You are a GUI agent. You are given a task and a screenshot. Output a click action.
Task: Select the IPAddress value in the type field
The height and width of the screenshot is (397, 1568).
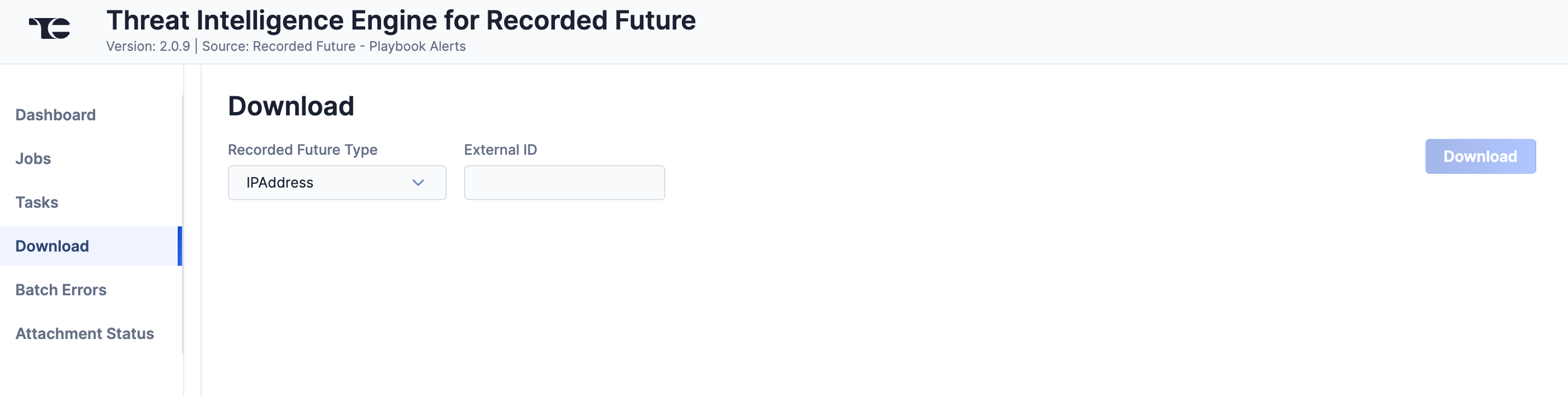click(x=279, y=182)
